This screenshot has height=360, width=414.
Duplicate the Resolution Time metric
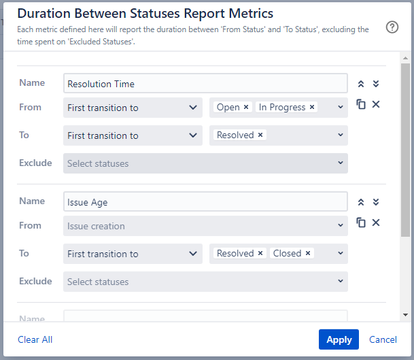[361, 104]
